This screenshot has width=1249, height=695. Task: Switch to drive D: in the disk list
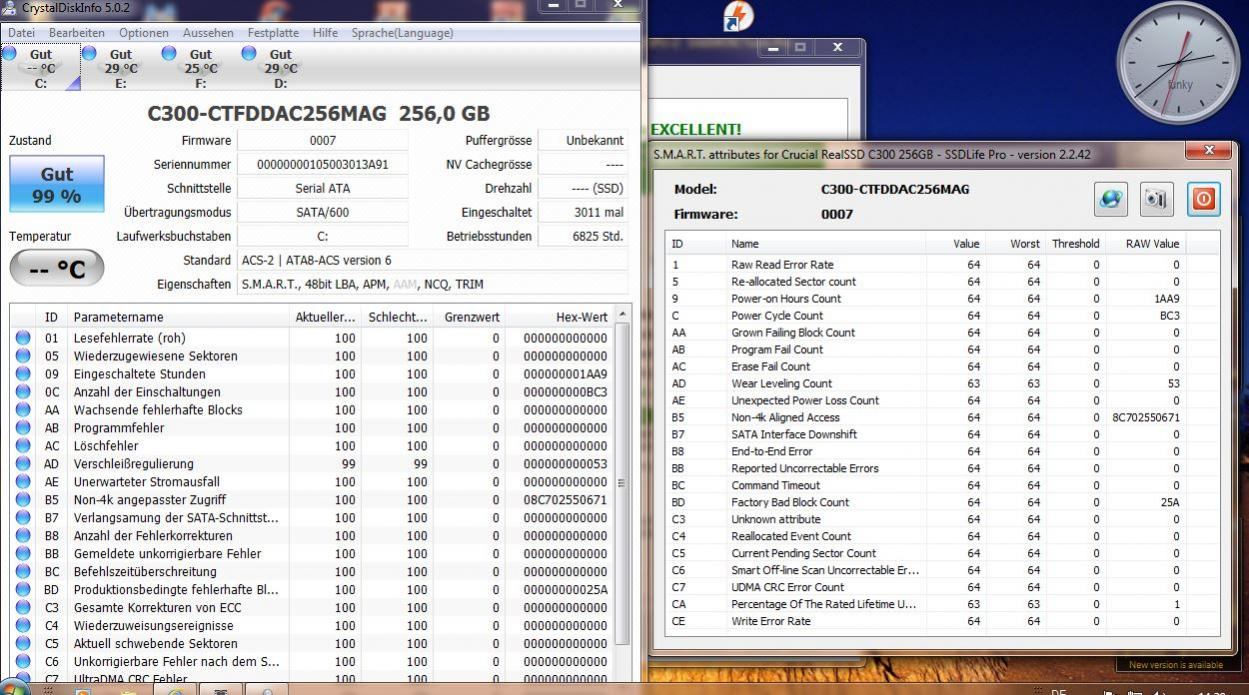pyautogui.click(x=281, y=68)
